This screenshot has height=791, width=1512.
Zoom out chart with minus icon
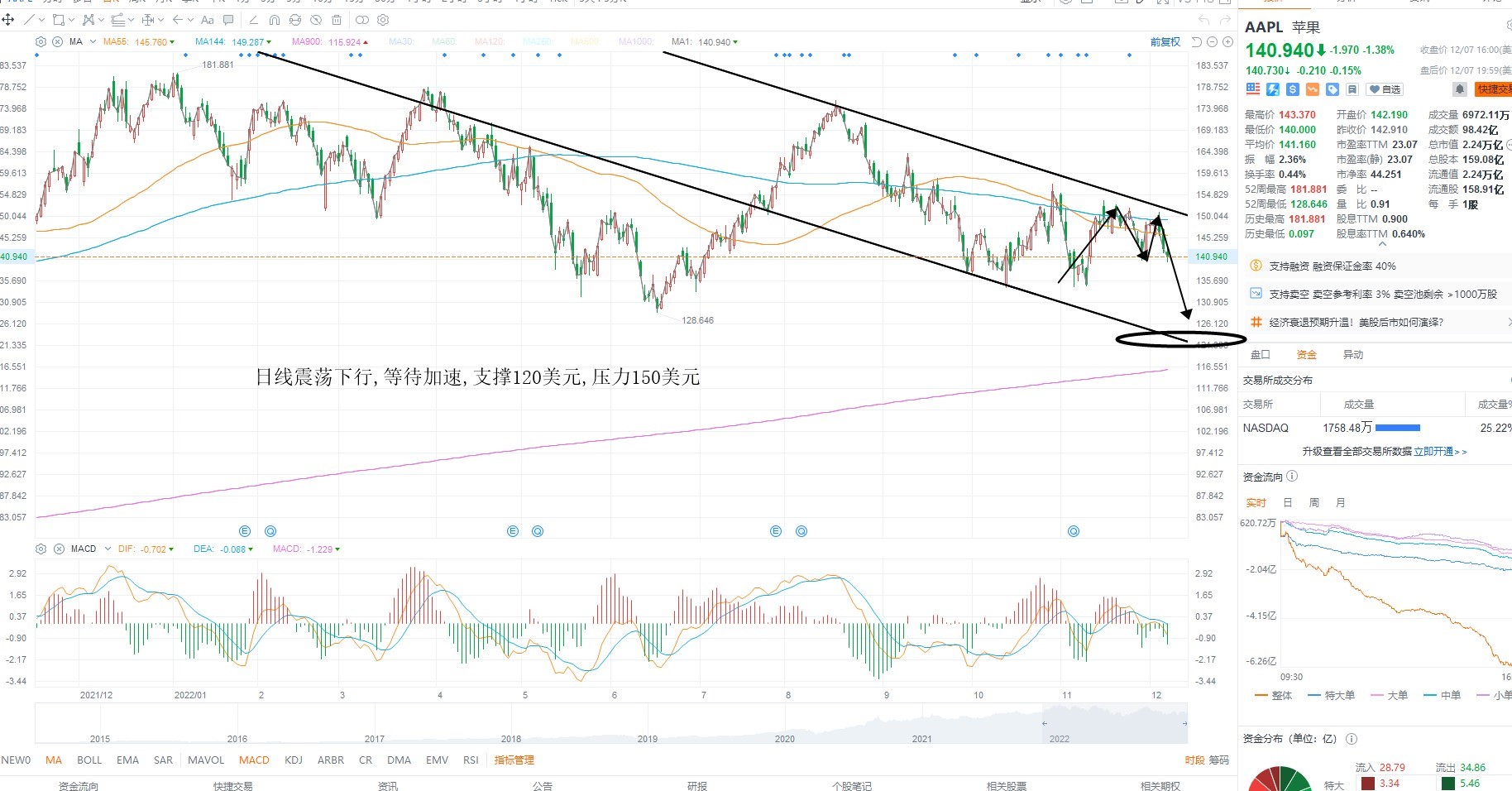point(1213,41)
